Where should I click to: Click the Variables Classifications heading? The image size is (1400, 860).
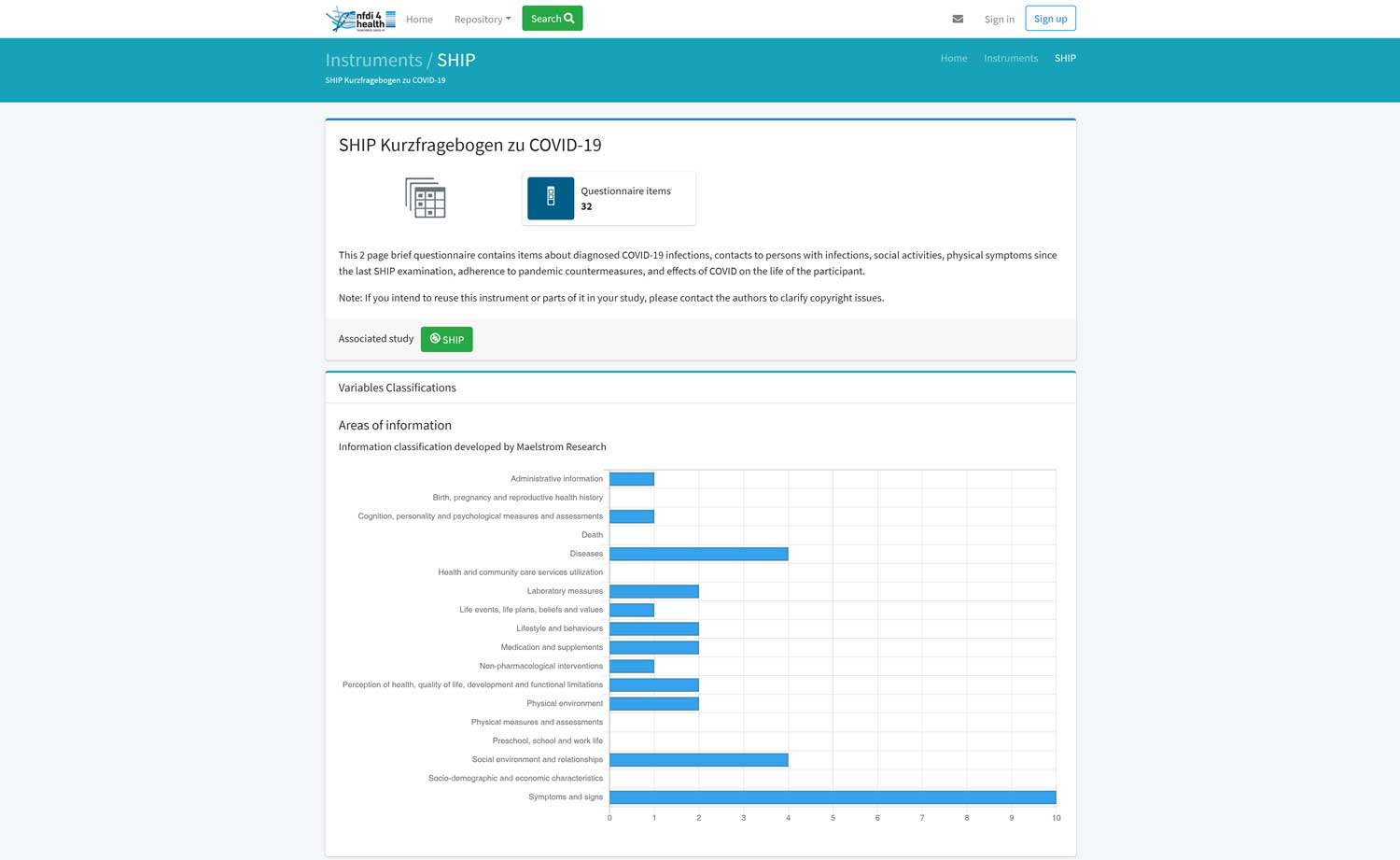pos(397,388)
